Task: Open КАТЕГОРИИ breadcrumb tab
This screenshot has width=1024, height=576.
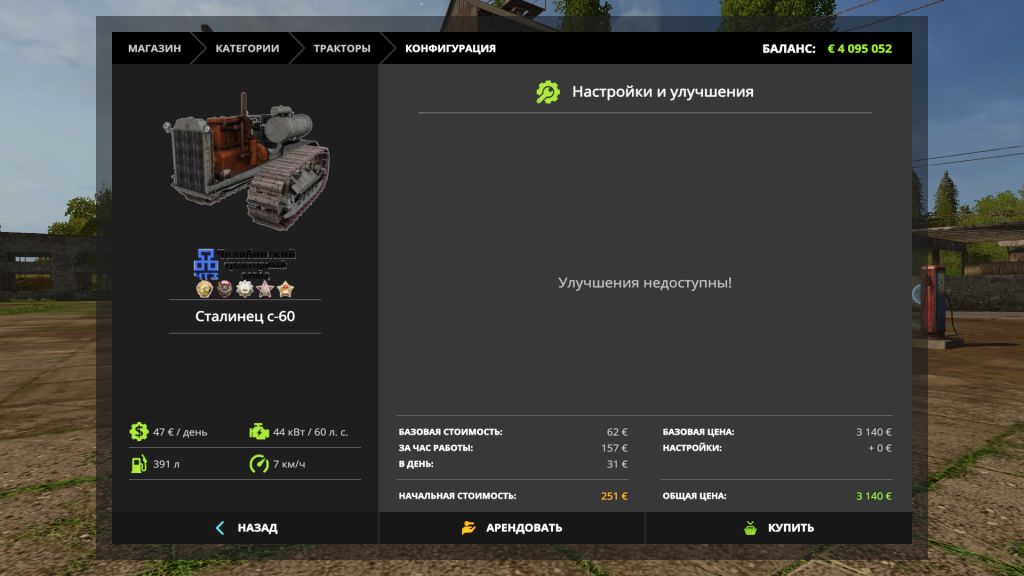Action: (x=247, y=48)
